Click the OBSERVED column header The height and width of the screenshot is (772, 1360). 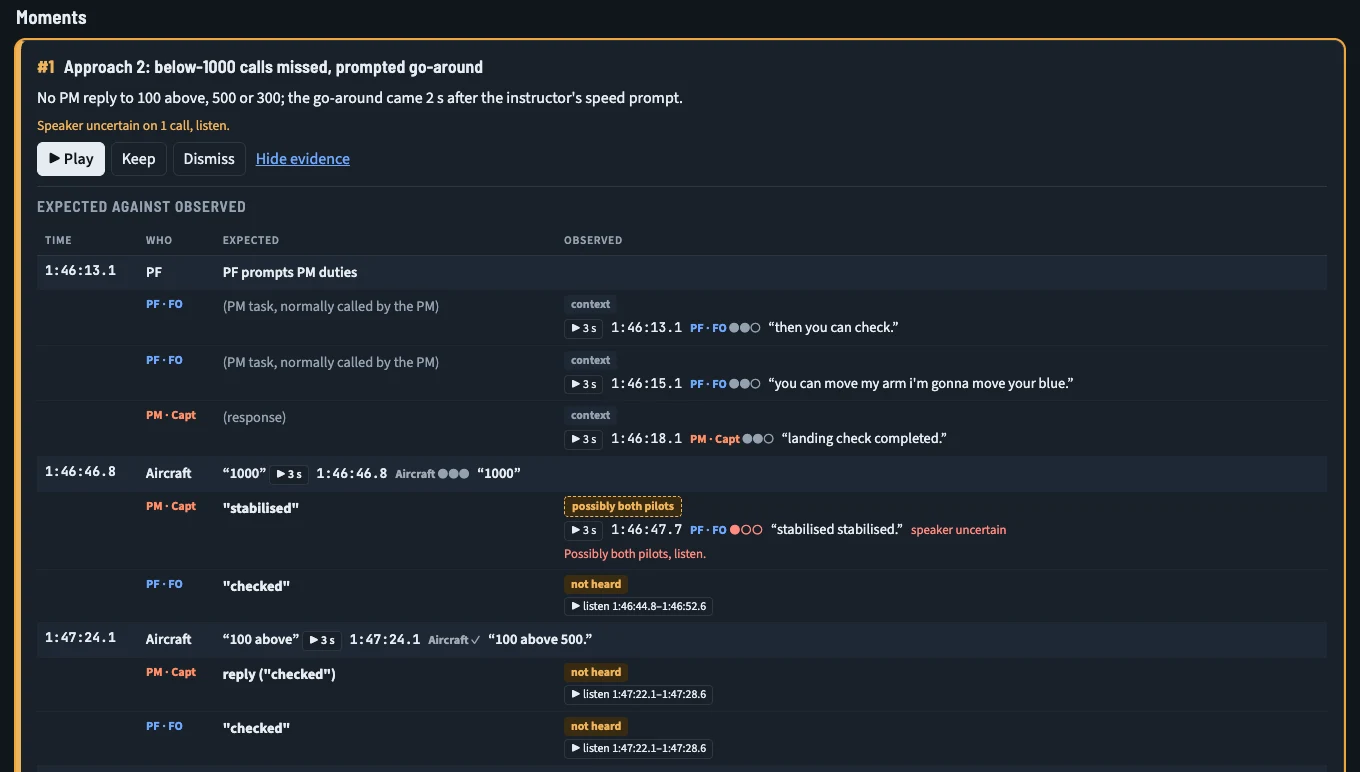coord(593,241)
